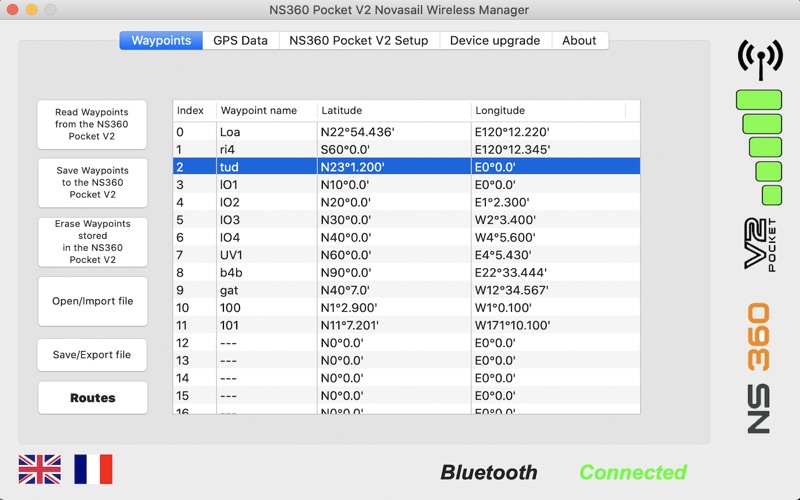
Task: Click longitude W2°3.400'
Action: point(505,220)
